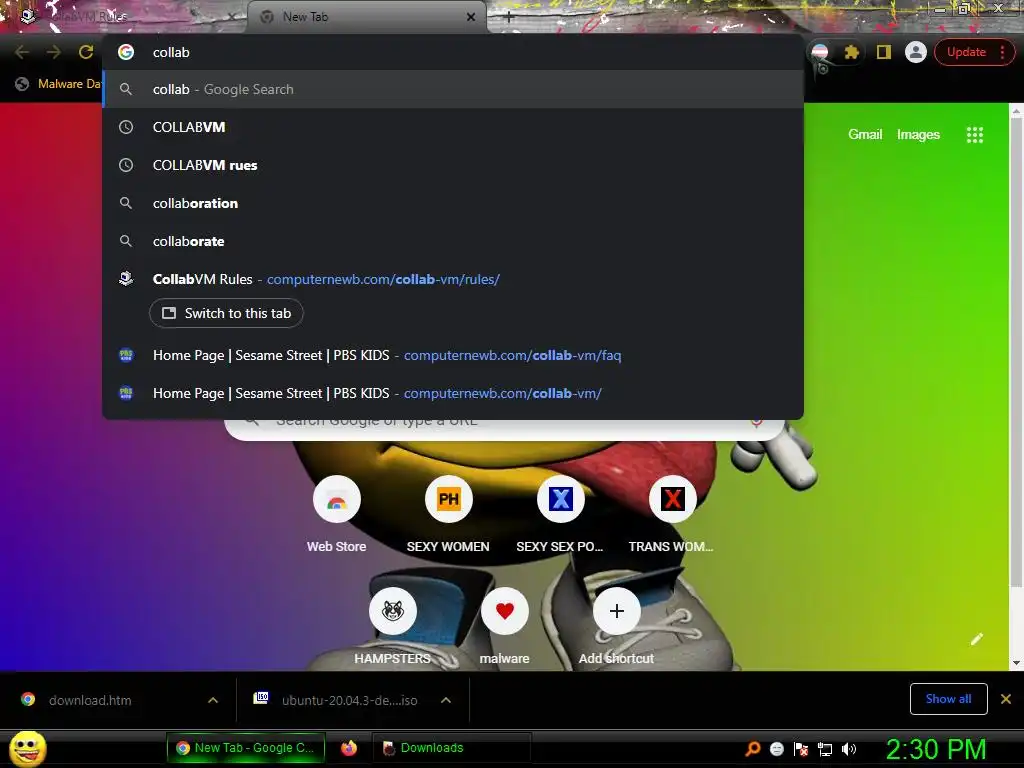This screenshot has width=1024, height=768.
Task: Open the Downloads taskbar window
Action: [x=451, y=748]
